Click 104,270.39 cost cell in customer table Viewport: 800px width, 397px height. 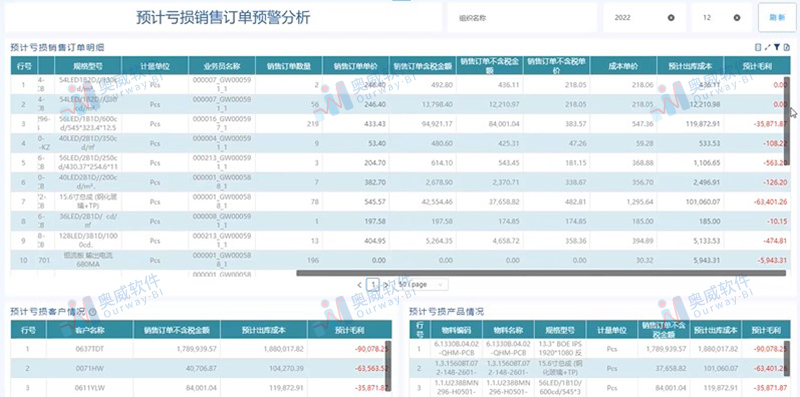tap(264, 368)
